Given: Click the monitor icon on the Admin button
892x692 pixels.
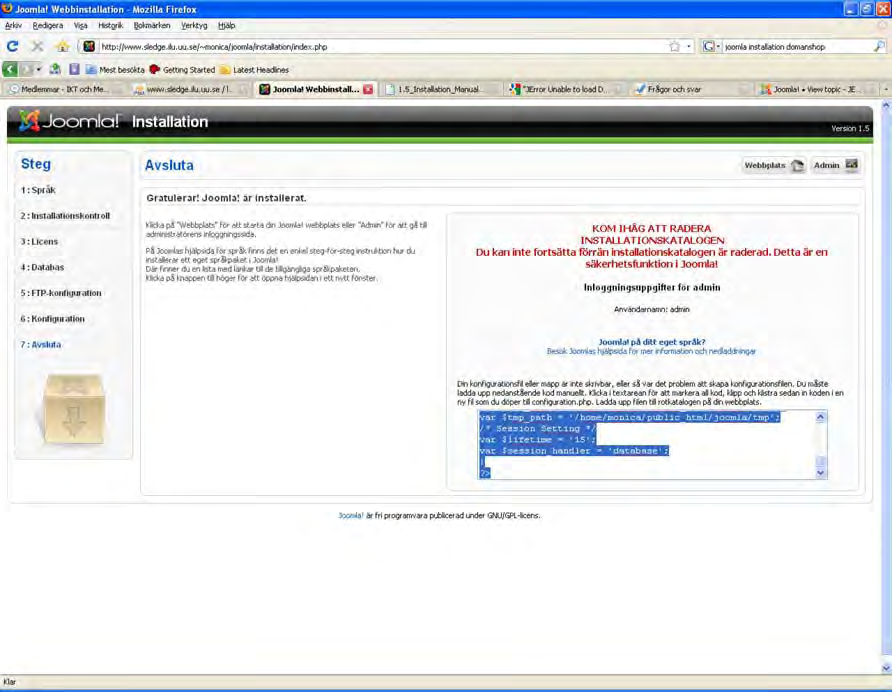Looking at the screenshot, I should click(851, 165).
